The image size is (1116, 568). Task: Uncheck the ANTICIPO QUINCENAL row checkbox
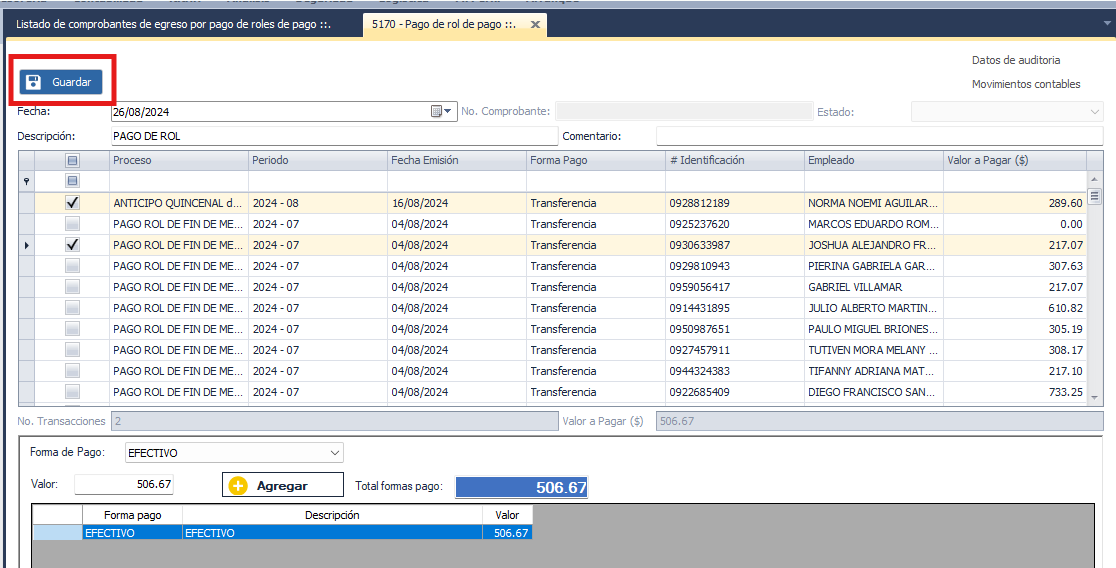(72, 203)
